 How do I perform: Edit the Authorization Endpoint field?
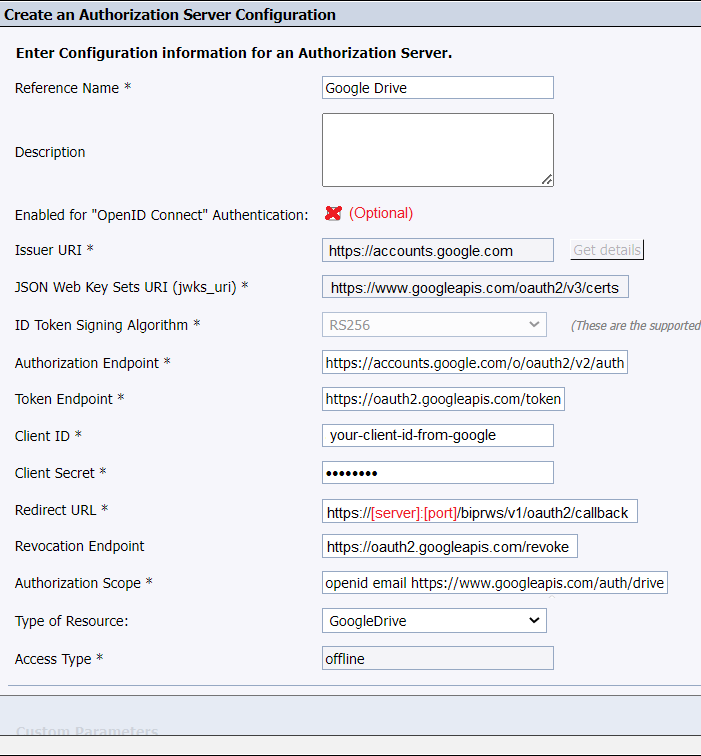475,362
